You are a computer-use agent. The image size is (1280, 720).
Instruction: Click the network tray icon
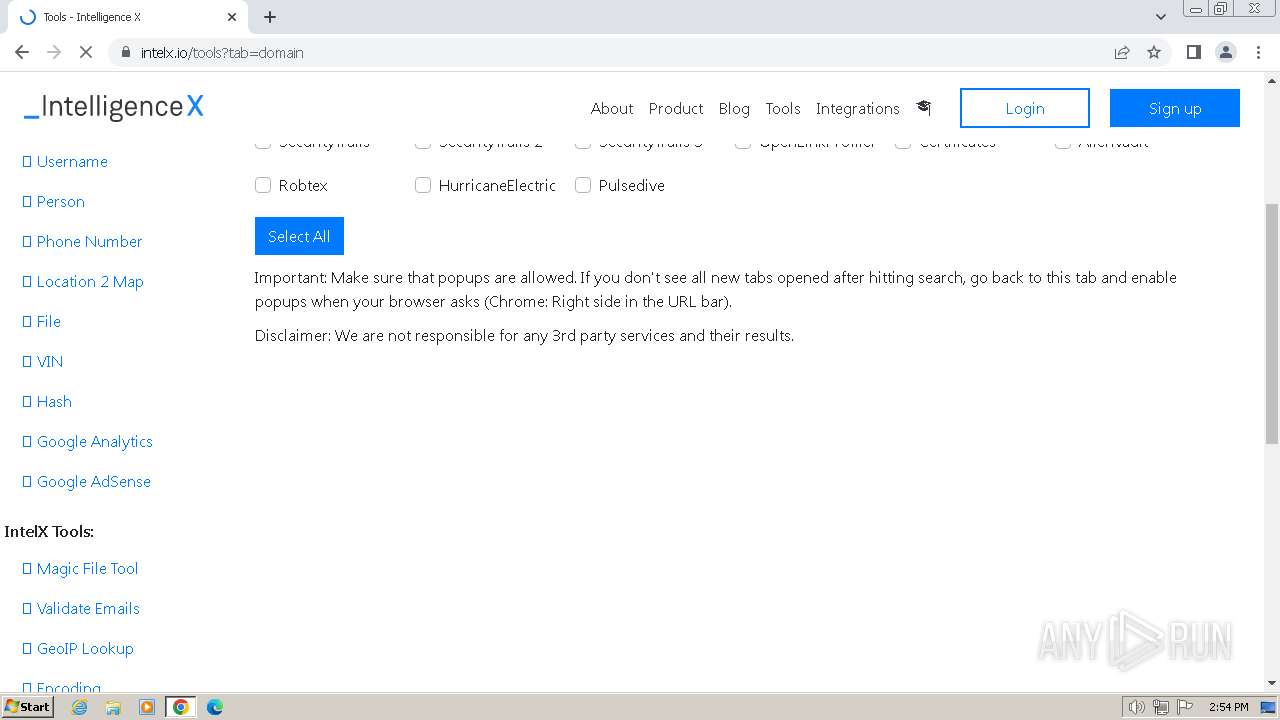tap(1161, 707)
